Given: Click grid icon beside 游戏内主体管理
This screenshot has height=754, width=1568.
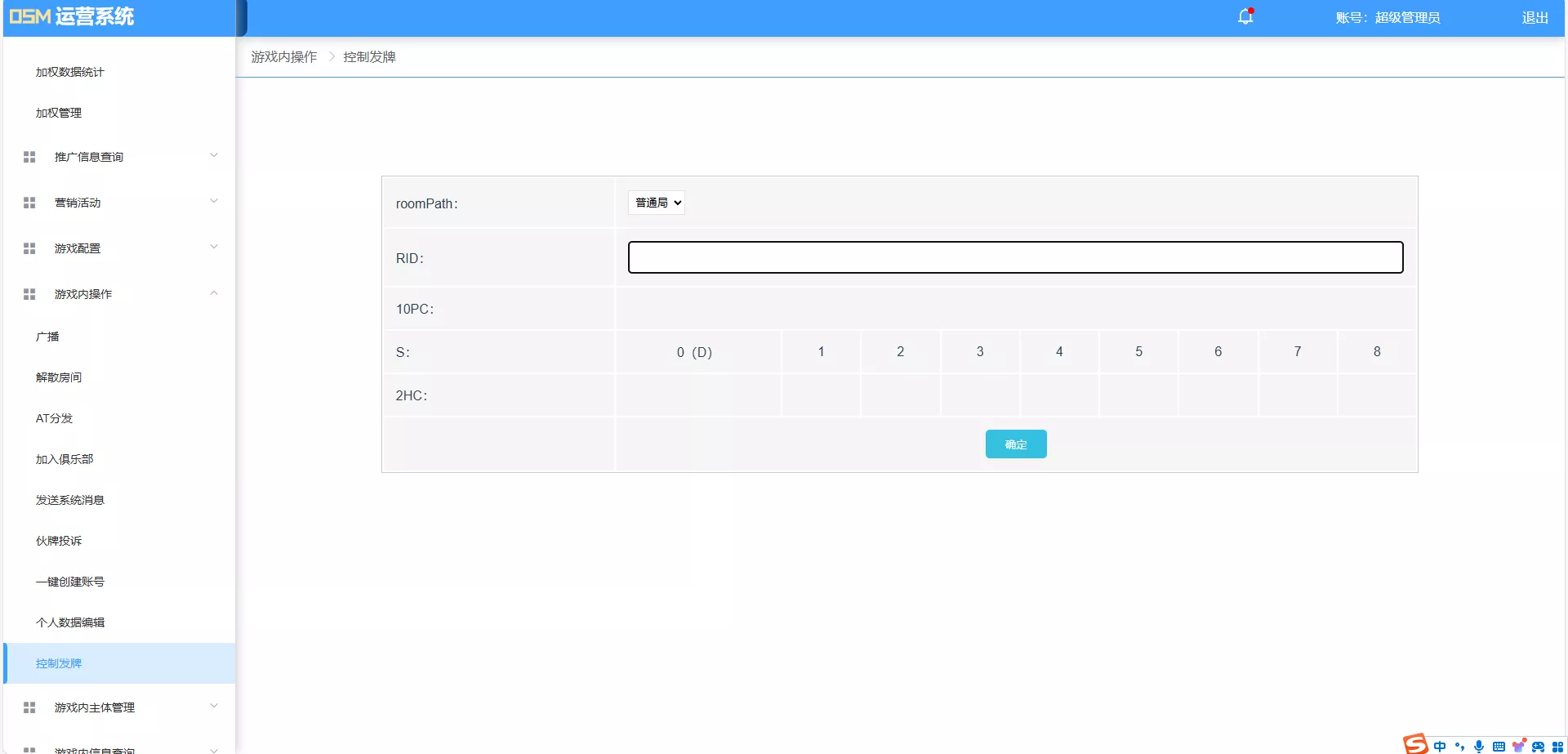Looking at the screenshot, I should (29, 707).
